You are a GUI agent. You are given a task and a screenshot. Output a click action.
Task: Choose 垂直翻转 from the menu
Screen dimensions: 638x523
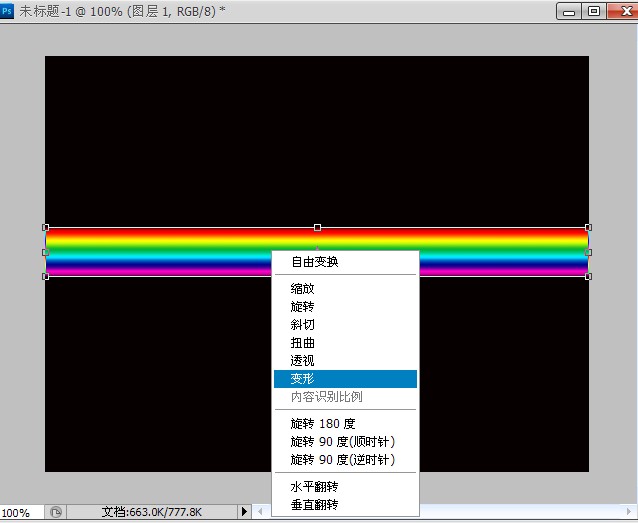coord(345,505)
